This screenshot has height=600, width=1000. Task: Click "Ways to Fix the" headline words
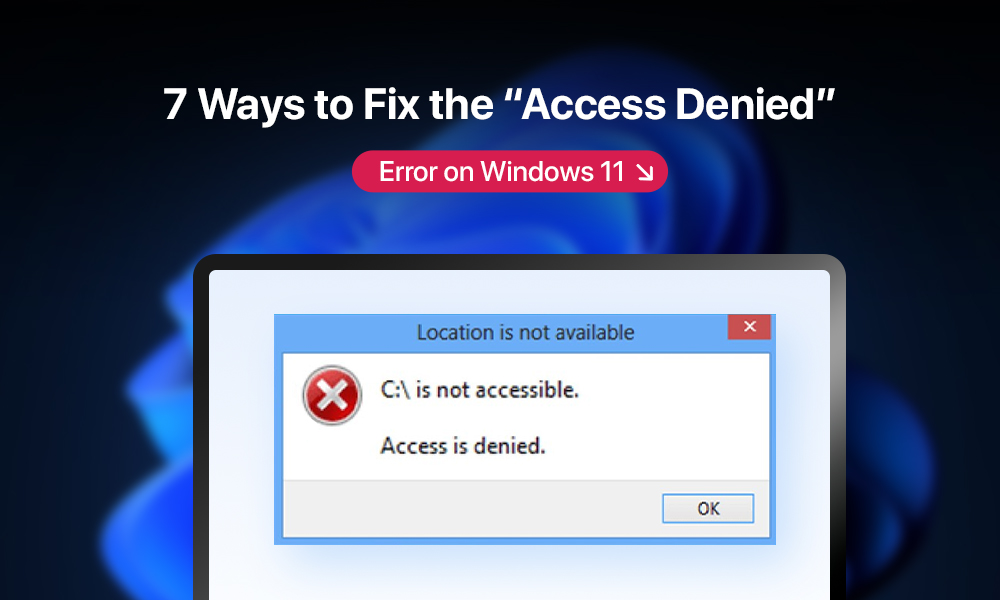pos(346,105)
